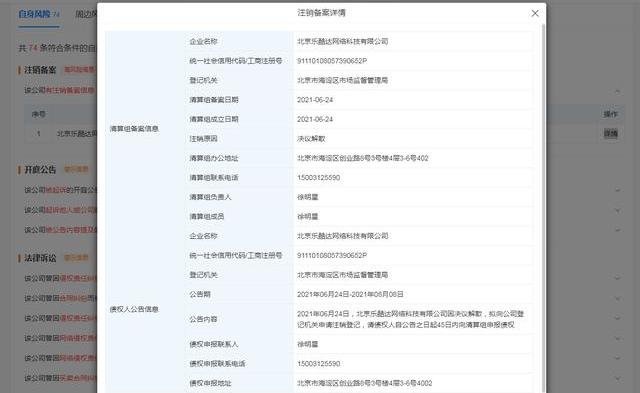Expand the 买卖合同 lawsuit row chevron
The image size is (640, 393).
(618, 378)
